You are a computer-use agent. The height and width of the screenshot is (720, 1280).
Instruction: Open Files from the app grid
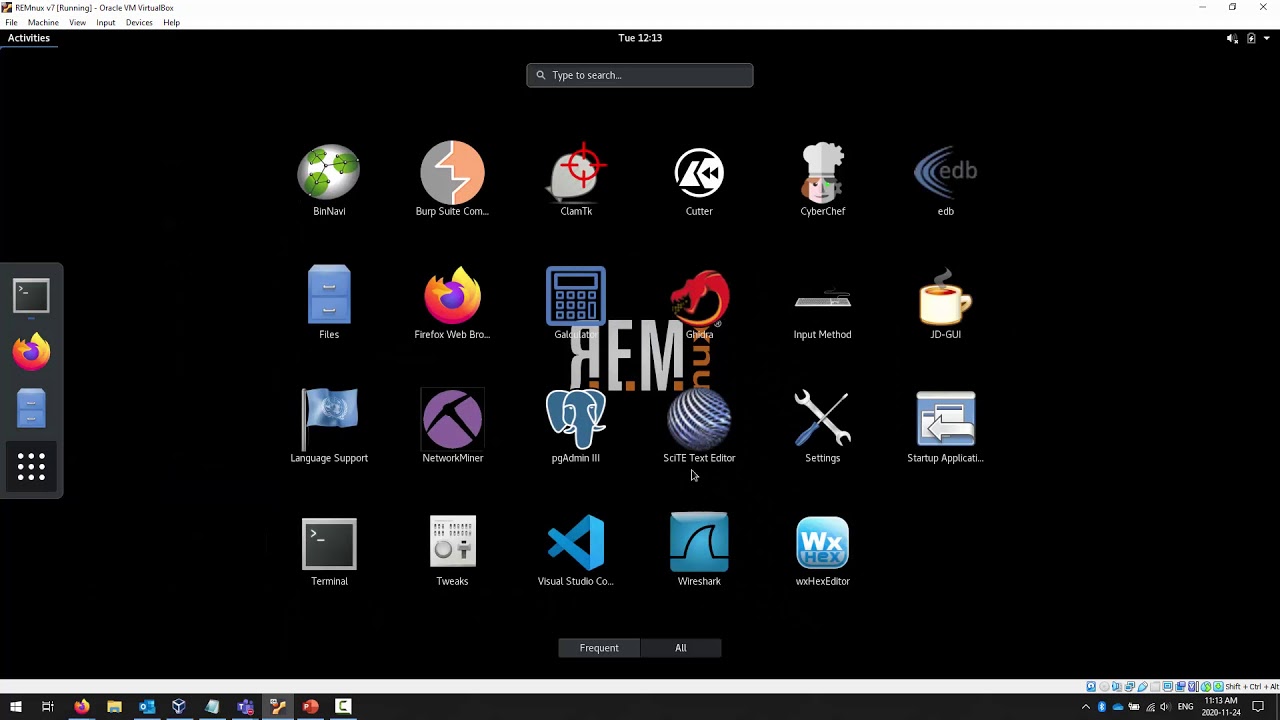pos(329,303)
